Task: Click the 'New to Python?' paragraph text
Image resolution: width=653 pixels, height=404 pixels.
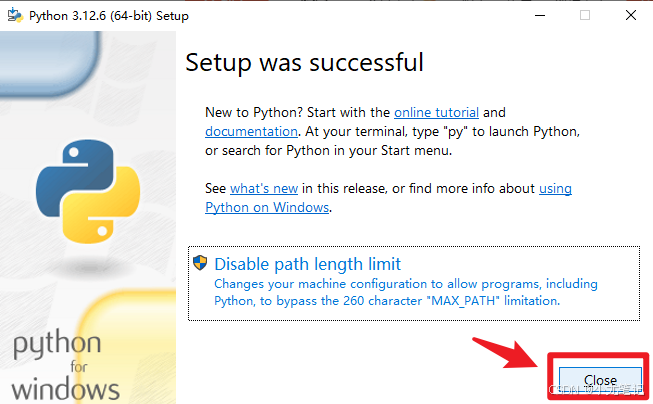Action: (392, 132)
